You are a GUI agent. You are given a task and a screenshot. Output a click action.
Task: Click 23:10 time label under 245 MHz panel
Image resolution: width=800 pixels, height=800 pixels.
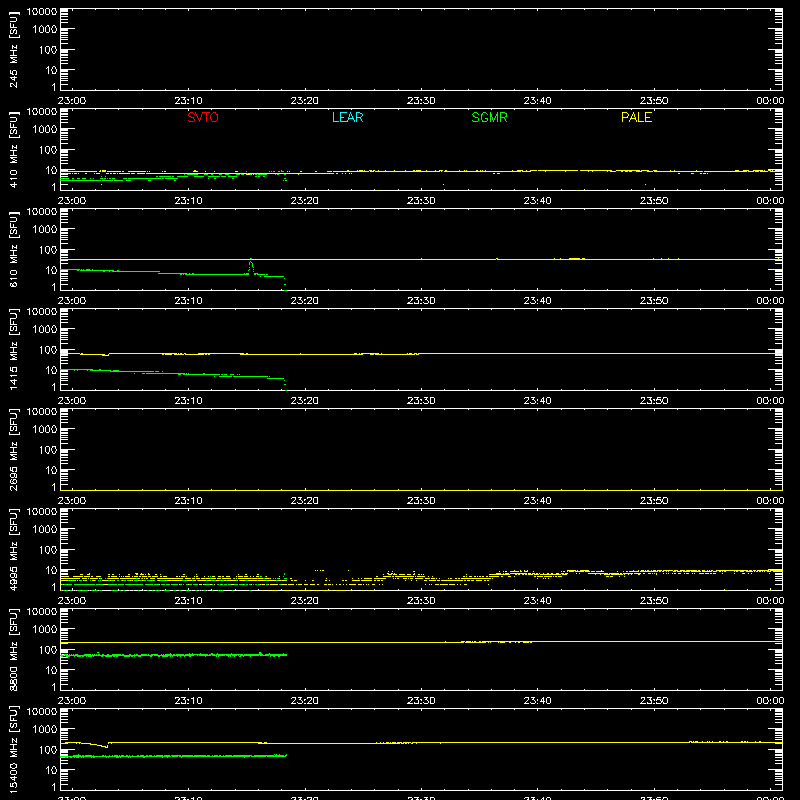click(x=188, y=101)
